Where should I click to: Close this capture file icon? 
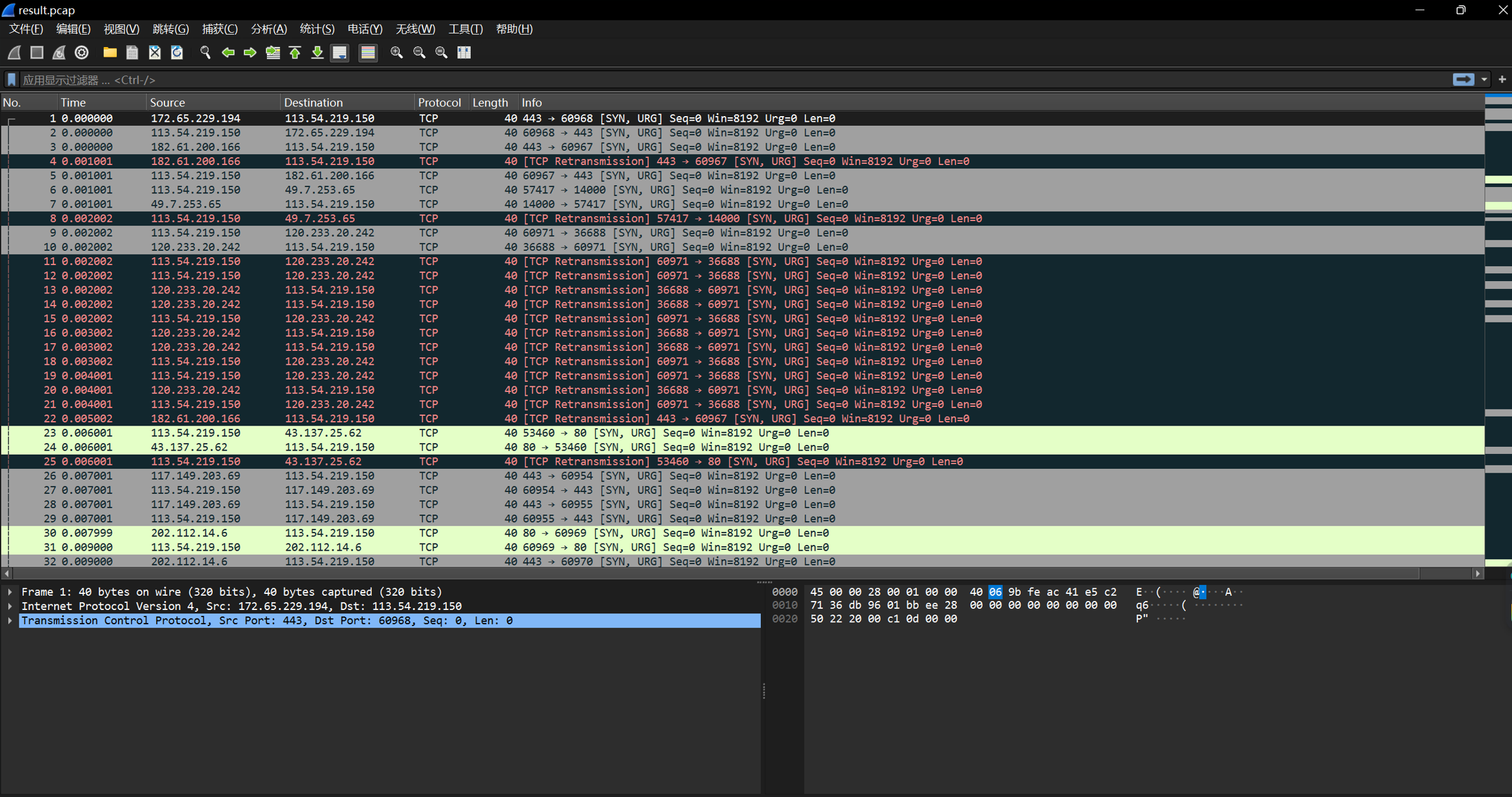(155, 53)
